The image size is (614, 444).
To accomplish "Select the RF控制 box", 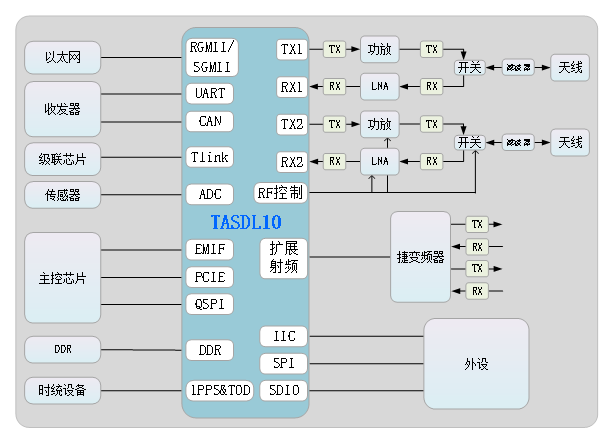I will tap(280, 192).
